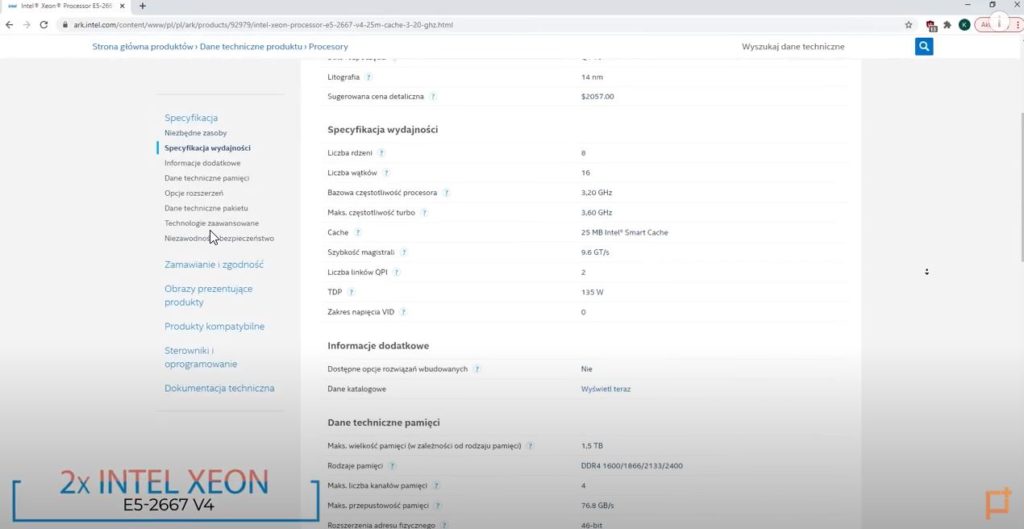The height and width of the screenshot is (529, 1024).
Task: Jump to Specyfikacja in sidebar
Action: click(x=191, y=118)
